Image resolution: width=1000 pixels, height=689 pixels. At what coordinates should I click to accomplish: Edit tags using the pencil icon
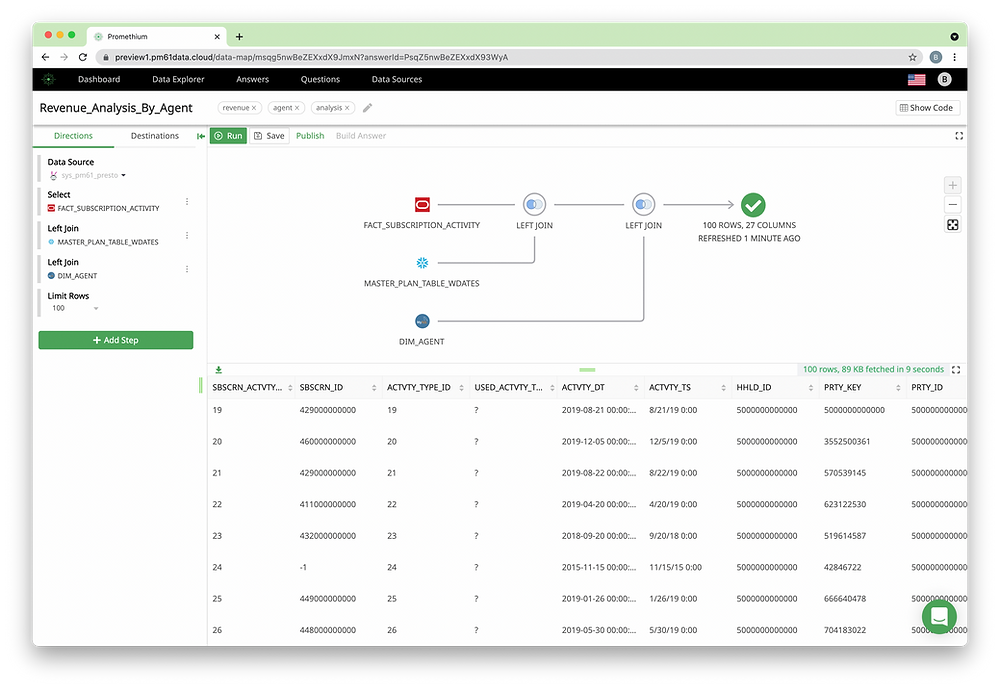pyautogui.click(x=366, y=107)
